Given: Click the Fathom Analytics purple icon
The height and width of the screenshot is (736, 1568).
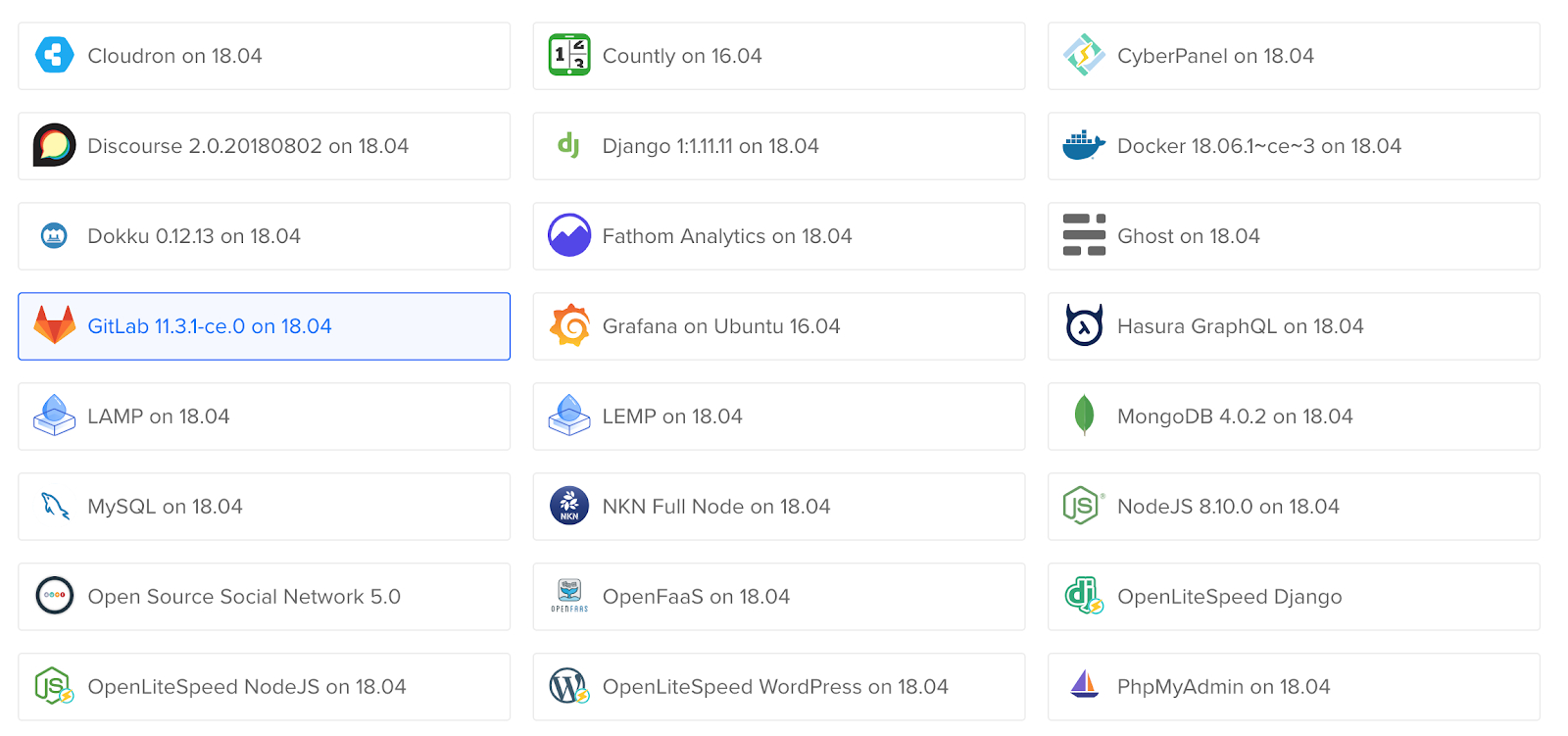Looking at the screenshot, I should [569, 235].
